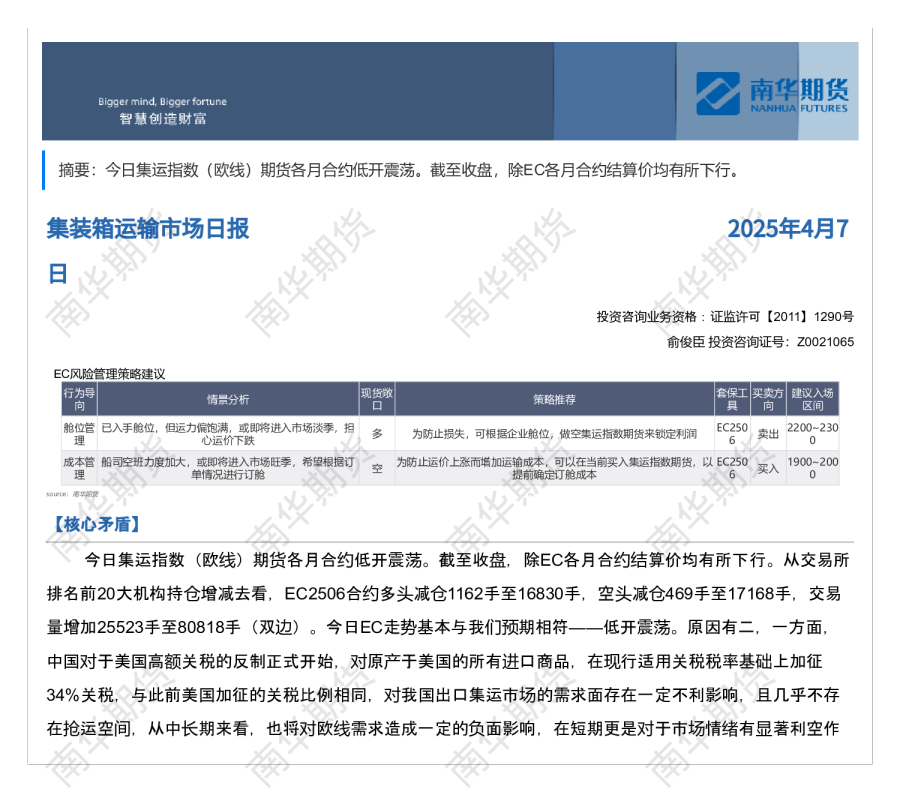
Task: Click the "行为导向" column header
Action: point(79,399)
